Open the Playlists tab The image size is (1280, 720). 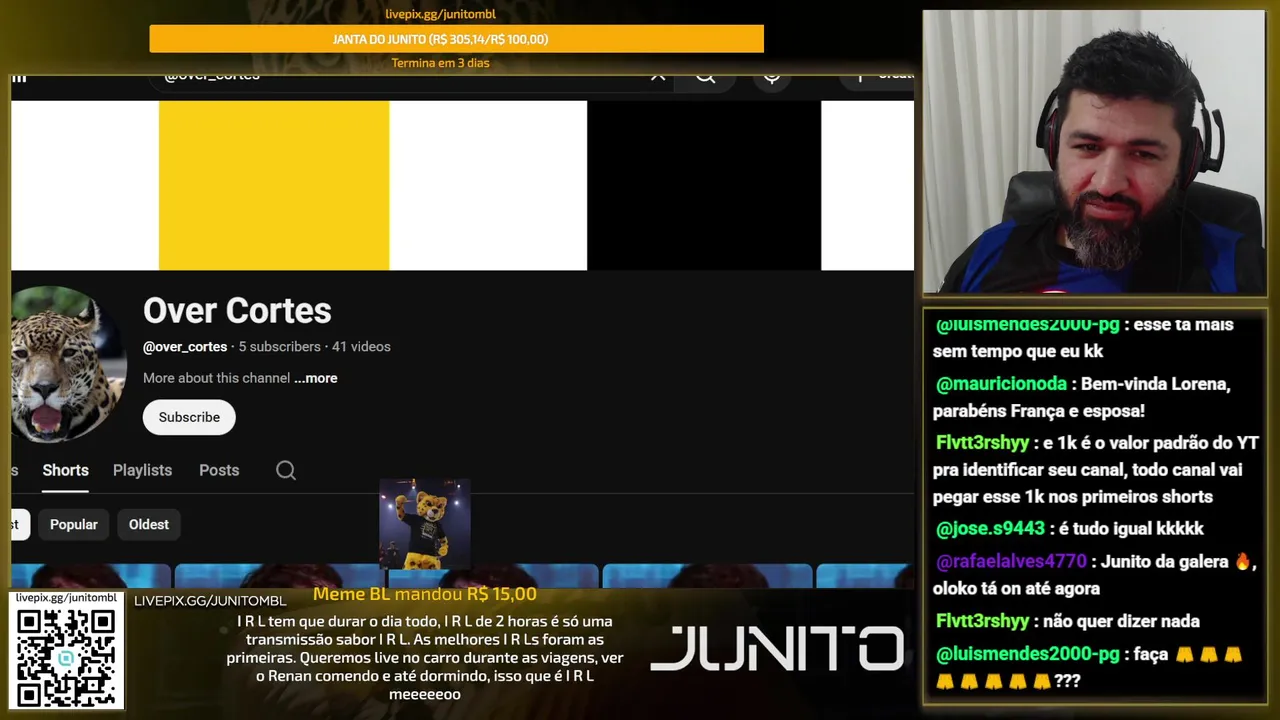click(142, 470)
